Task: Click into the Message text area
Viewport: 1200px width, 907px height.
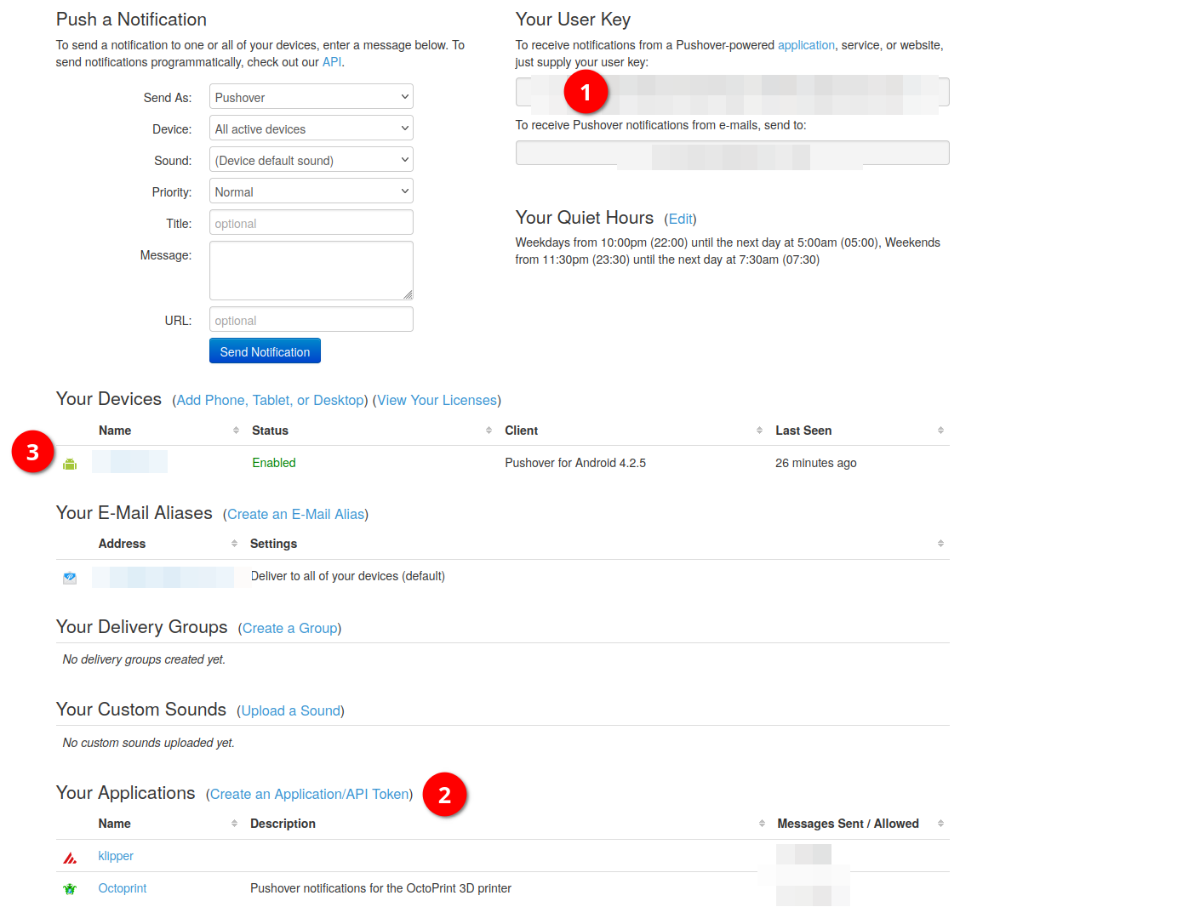Action: (x=311, y=270)
